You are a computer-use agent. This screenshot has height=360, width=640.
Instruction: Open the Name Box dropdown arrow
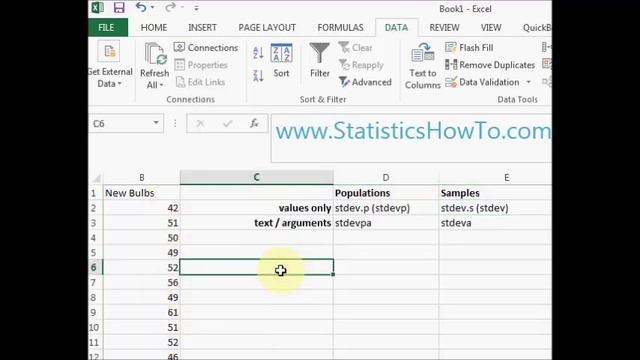pos(156,123)
